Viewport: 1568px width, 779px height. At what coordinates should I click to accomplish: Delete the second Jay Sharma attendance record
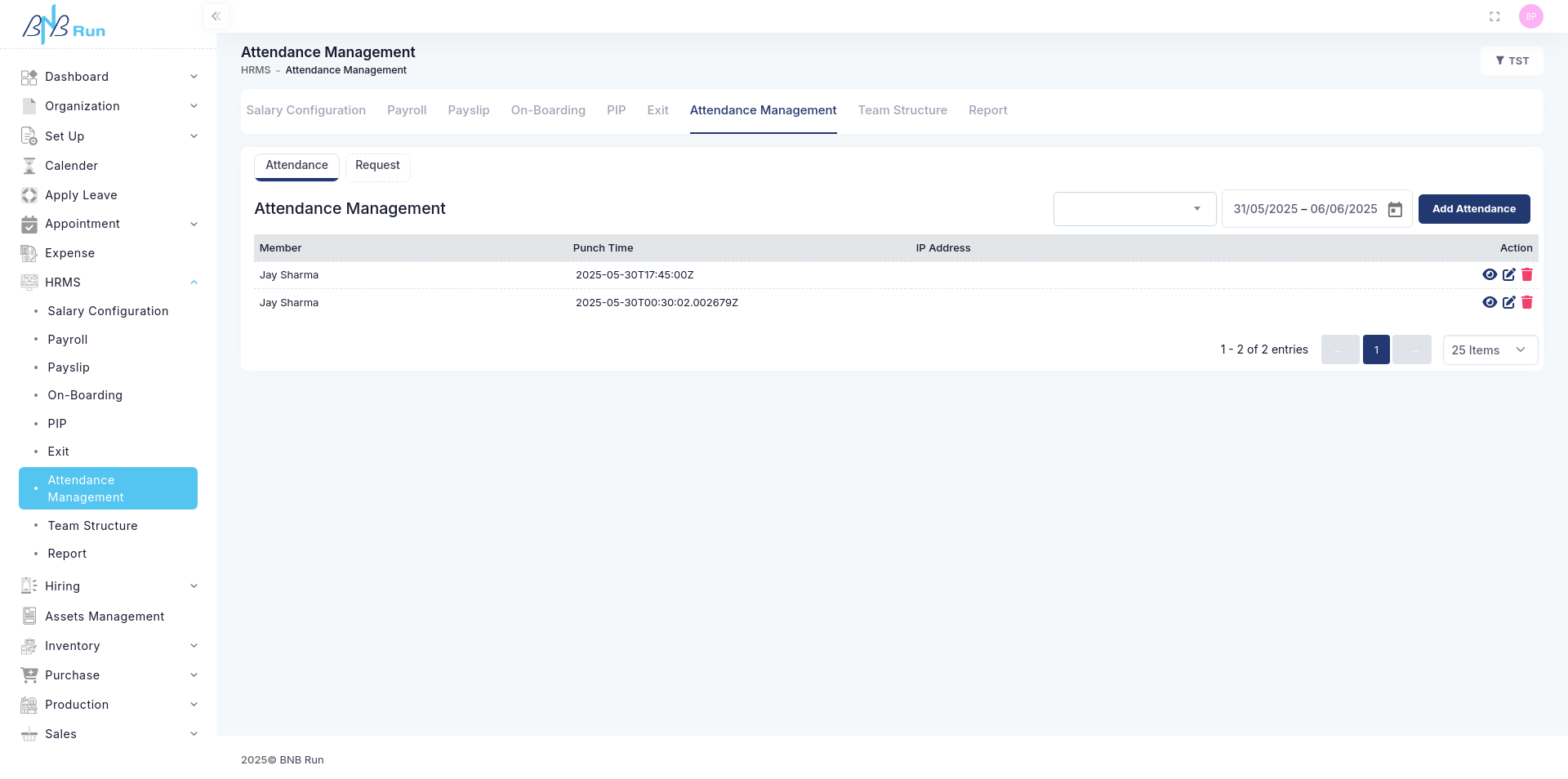(x=1526, y=303)
